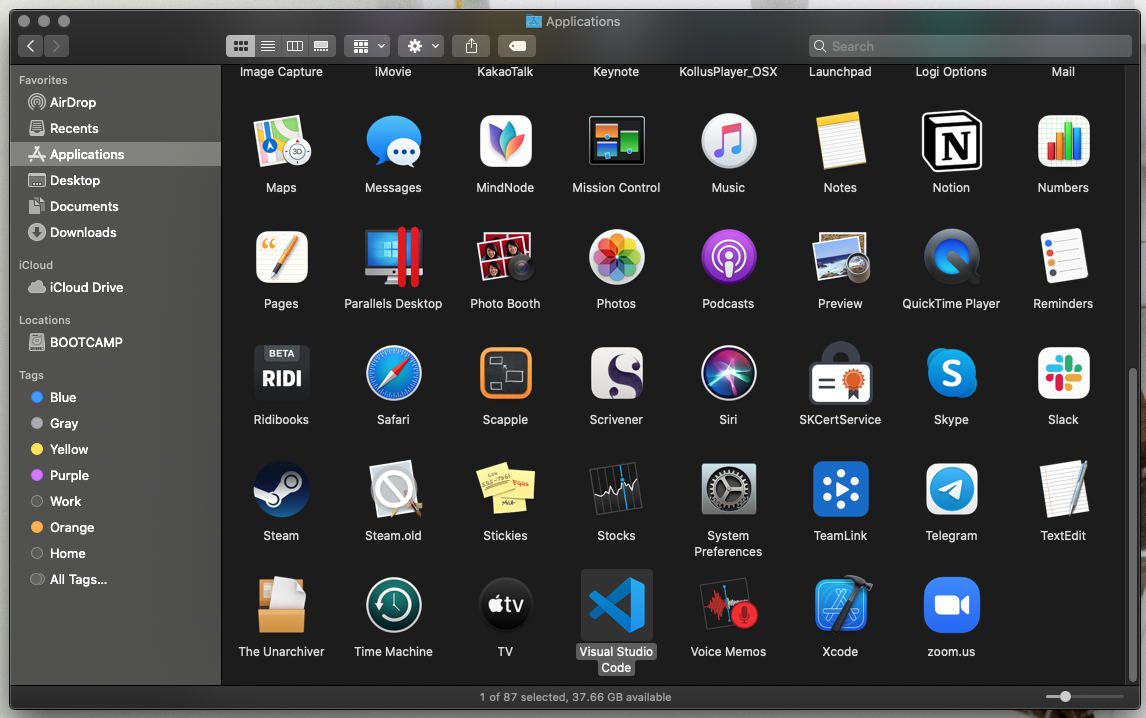
Task: Select the Safari app icon
Action: pos(393,374)
